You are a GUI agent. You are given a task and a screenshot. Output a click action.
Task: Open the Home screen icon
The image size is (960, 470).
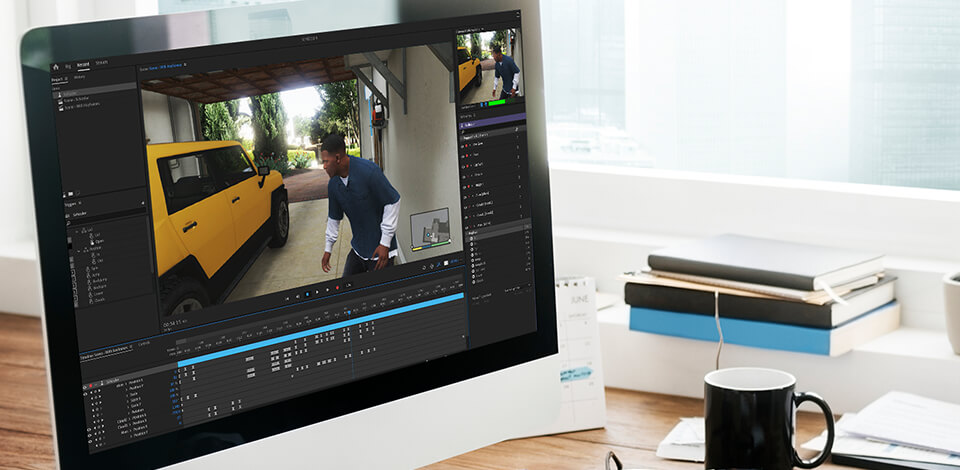pyautogui.click(x=56, y=67)
